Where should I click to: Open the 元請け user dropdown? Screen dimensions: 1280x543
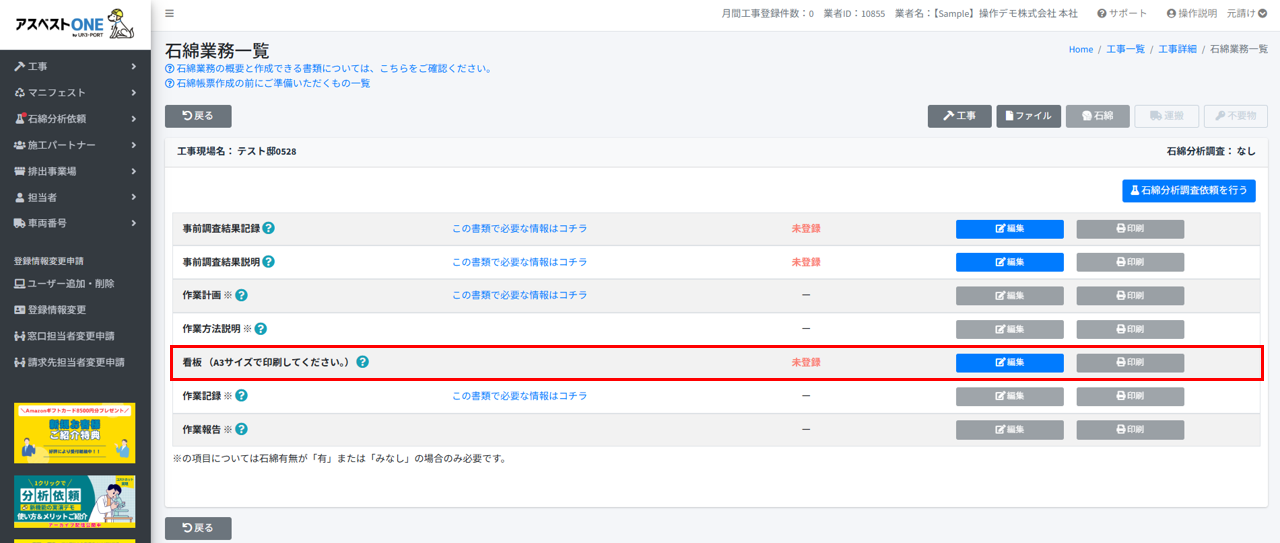tap(1246, 14)
